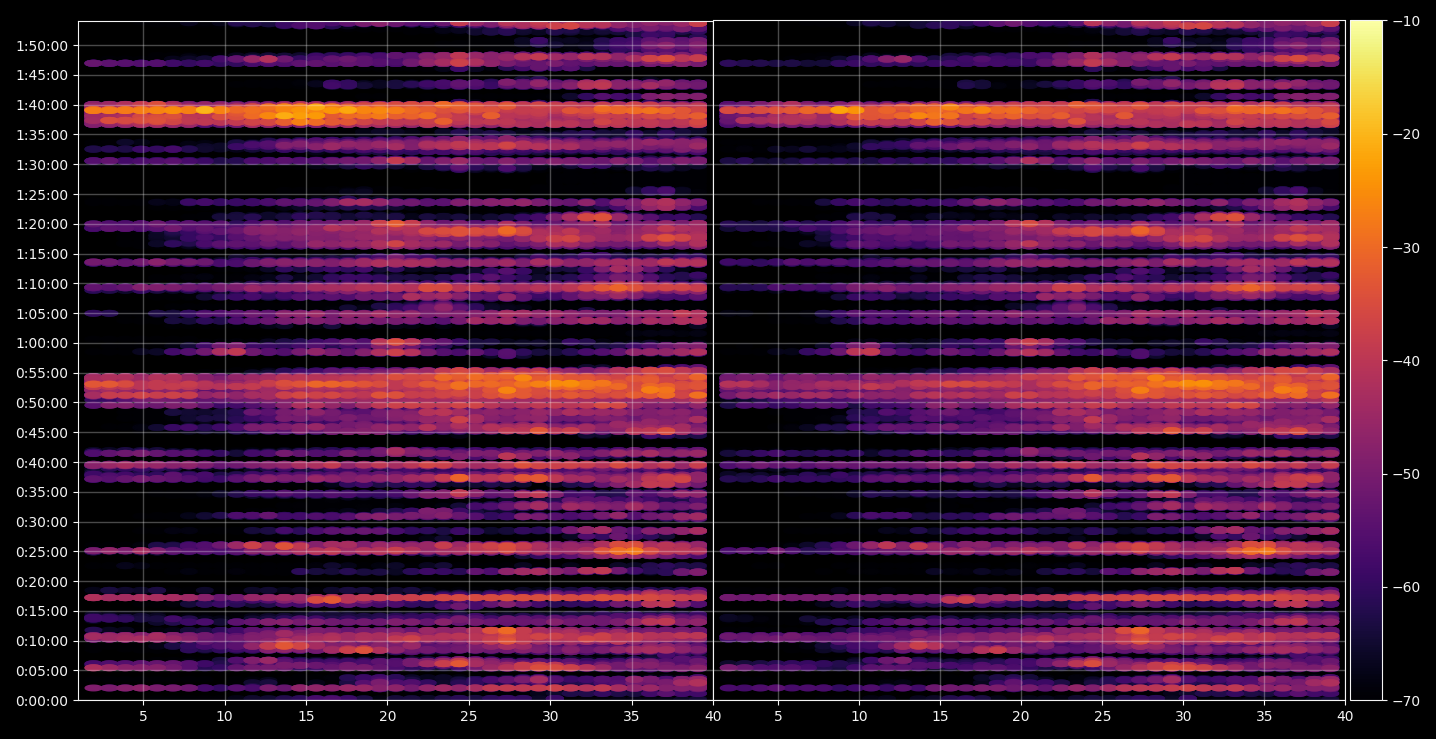Click the 1:00:00 y-axis time label

pos(42,343)
